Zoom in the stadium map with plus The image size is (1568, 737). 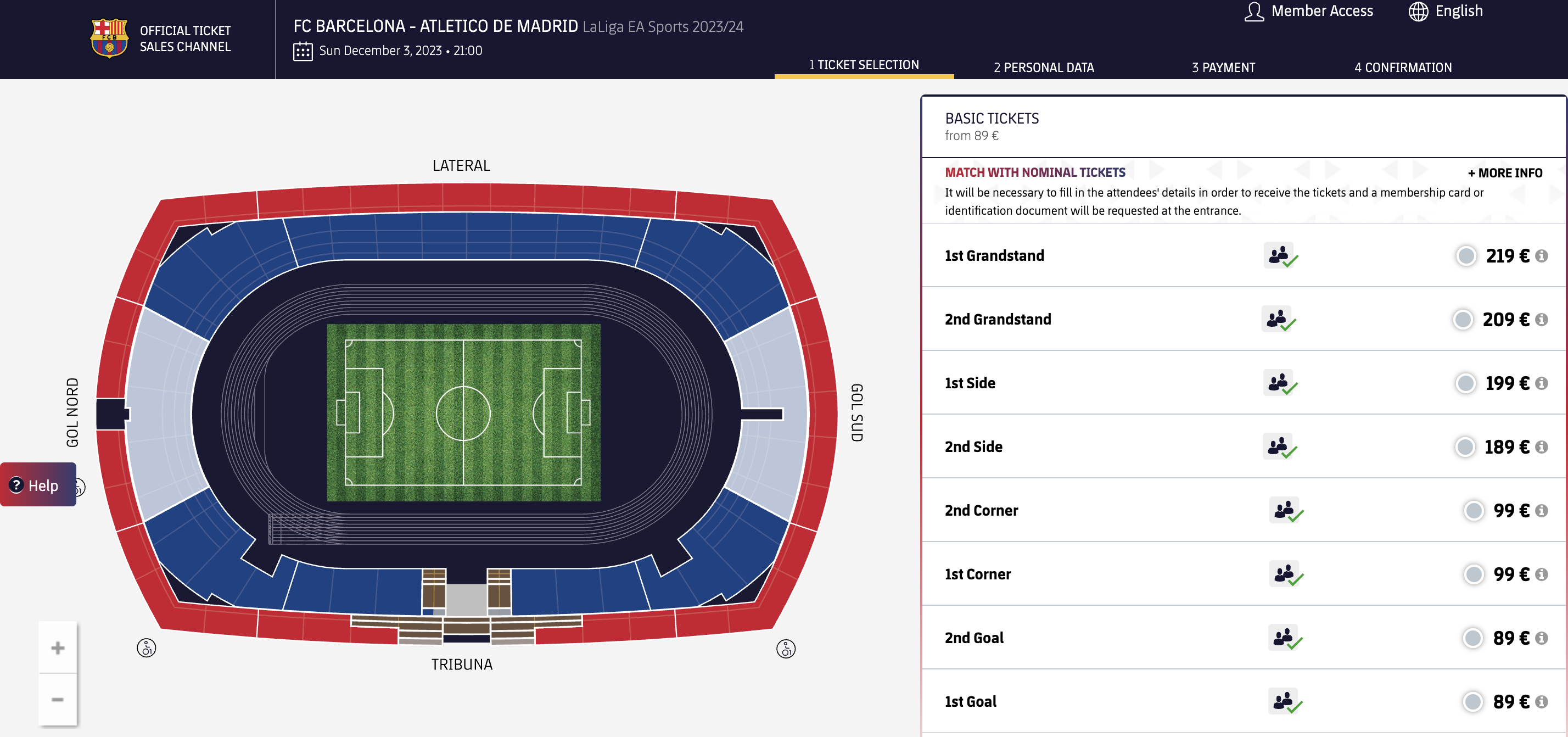point(58,647)
